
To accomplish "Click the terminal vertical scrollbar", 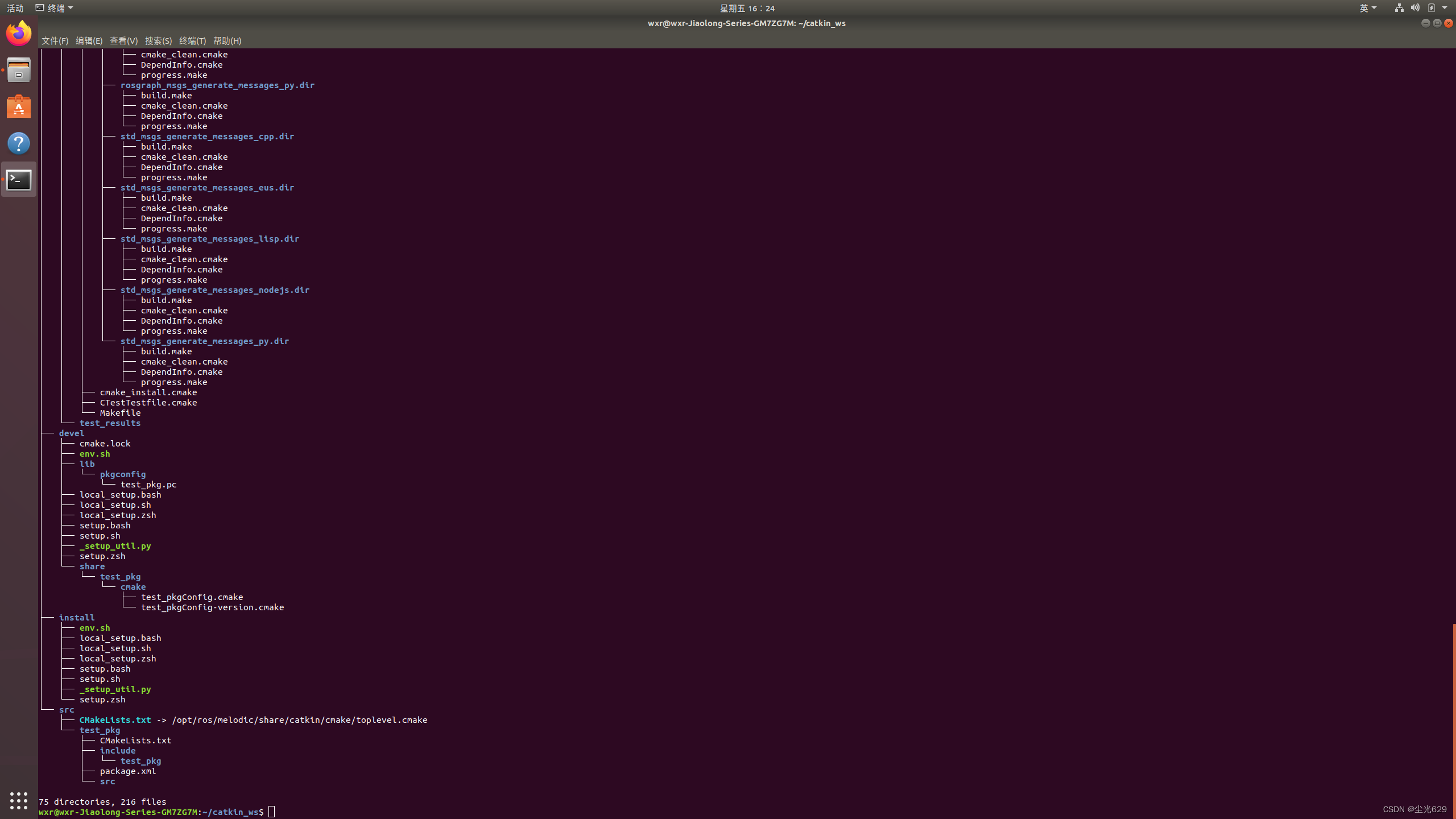I will tap(1454, 717).
